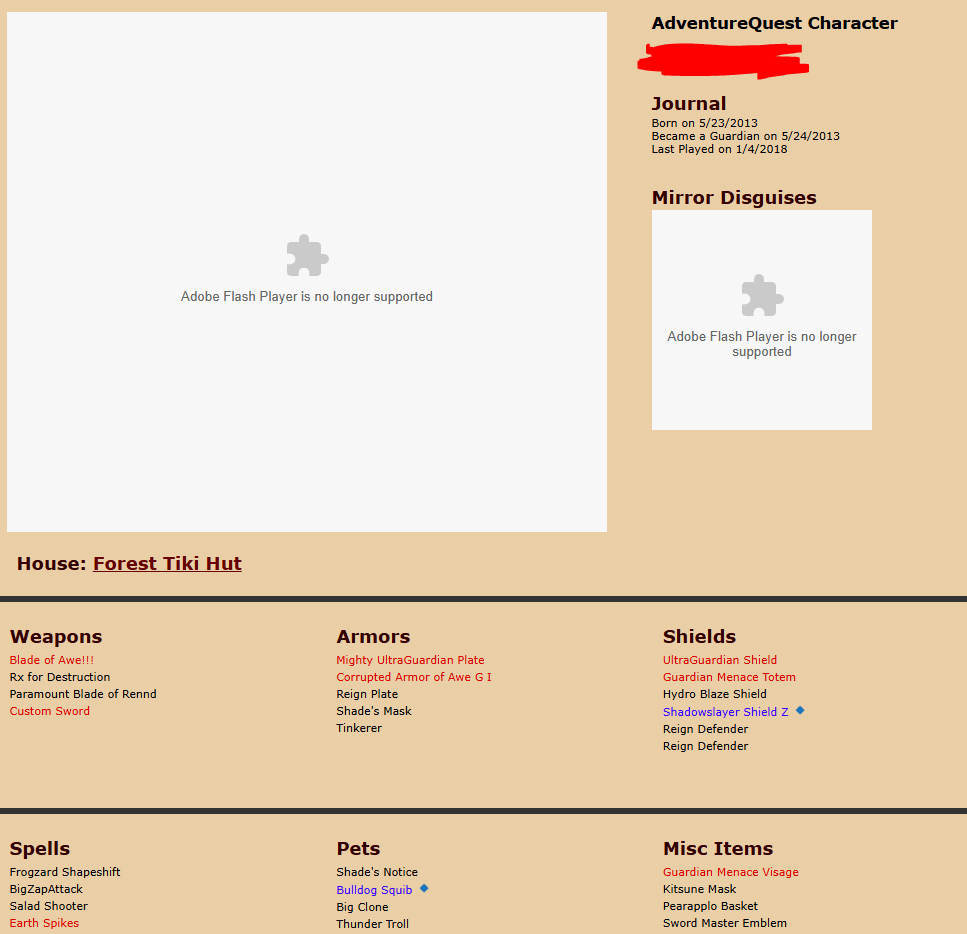Click Last Played on 1/4/2018 line
The width and height of the screenshot is (967, 934).
pos(719,149)
